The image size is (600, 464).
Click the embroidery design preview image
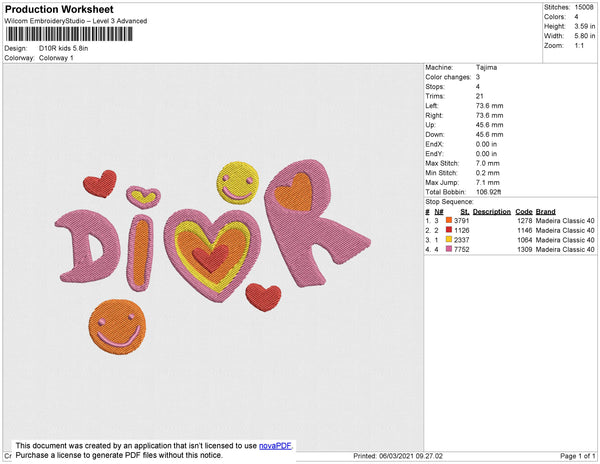click(x=213, y=257)
